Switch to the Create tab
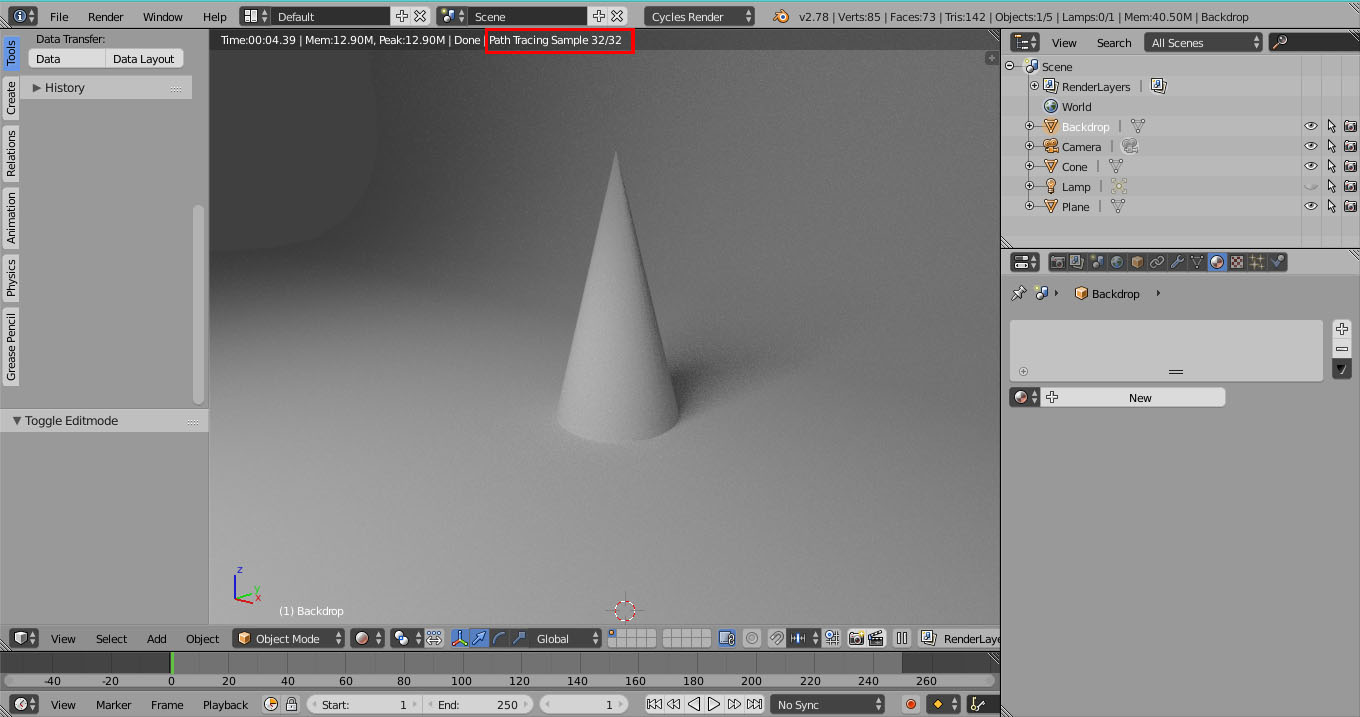Viewport: 1360px width, 717px height. tap(11, 97)
